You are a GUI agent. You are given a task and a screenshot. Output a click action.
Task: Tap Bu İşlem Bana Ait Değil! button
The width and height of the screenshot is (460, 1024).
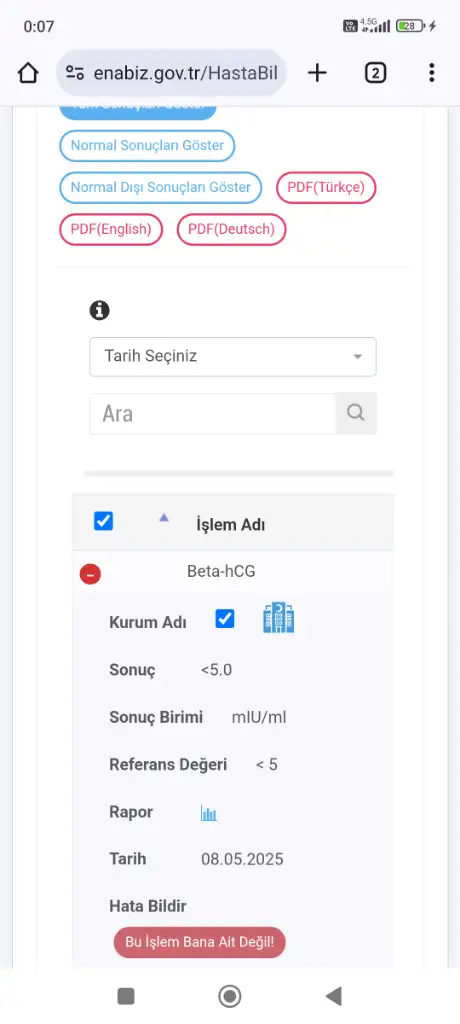pos(199,942)
